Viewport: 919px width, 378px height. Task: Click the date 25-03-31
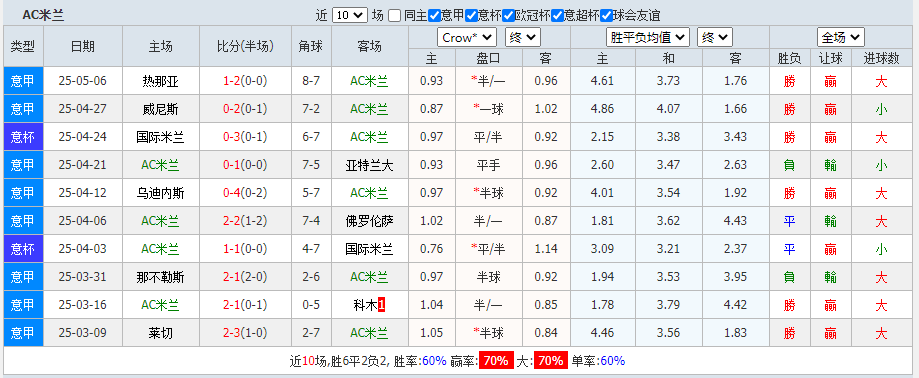tap(83, 277)
